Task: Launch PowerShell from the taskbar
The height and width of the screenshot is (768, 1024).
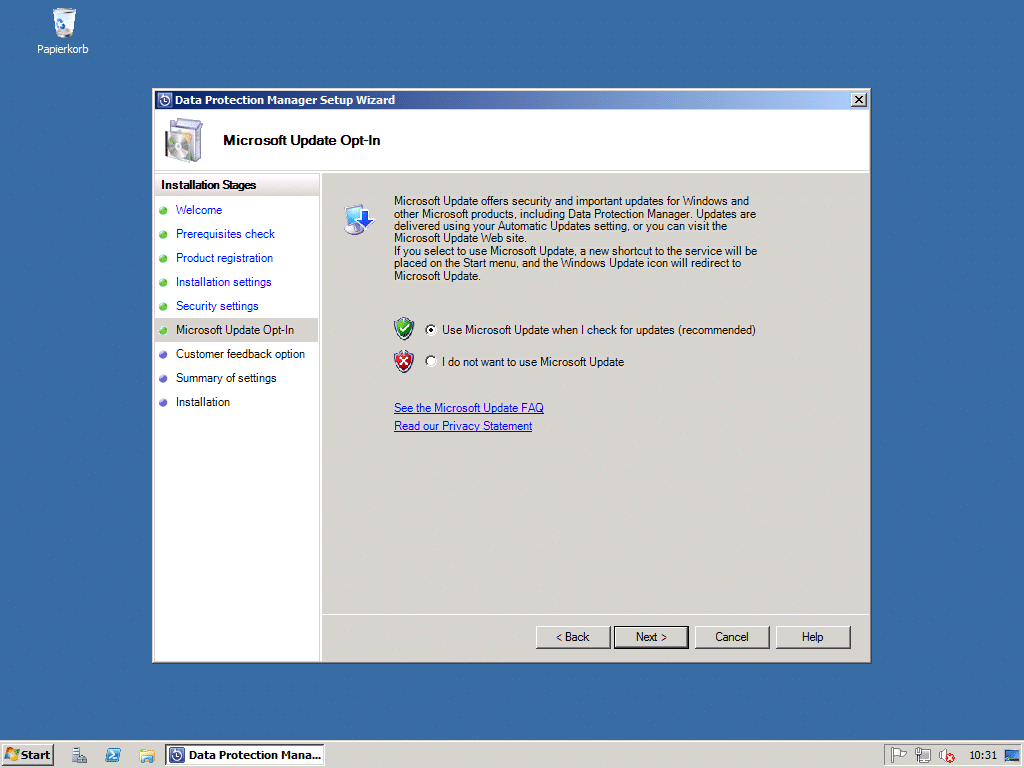Action: [x=113, y=755]
